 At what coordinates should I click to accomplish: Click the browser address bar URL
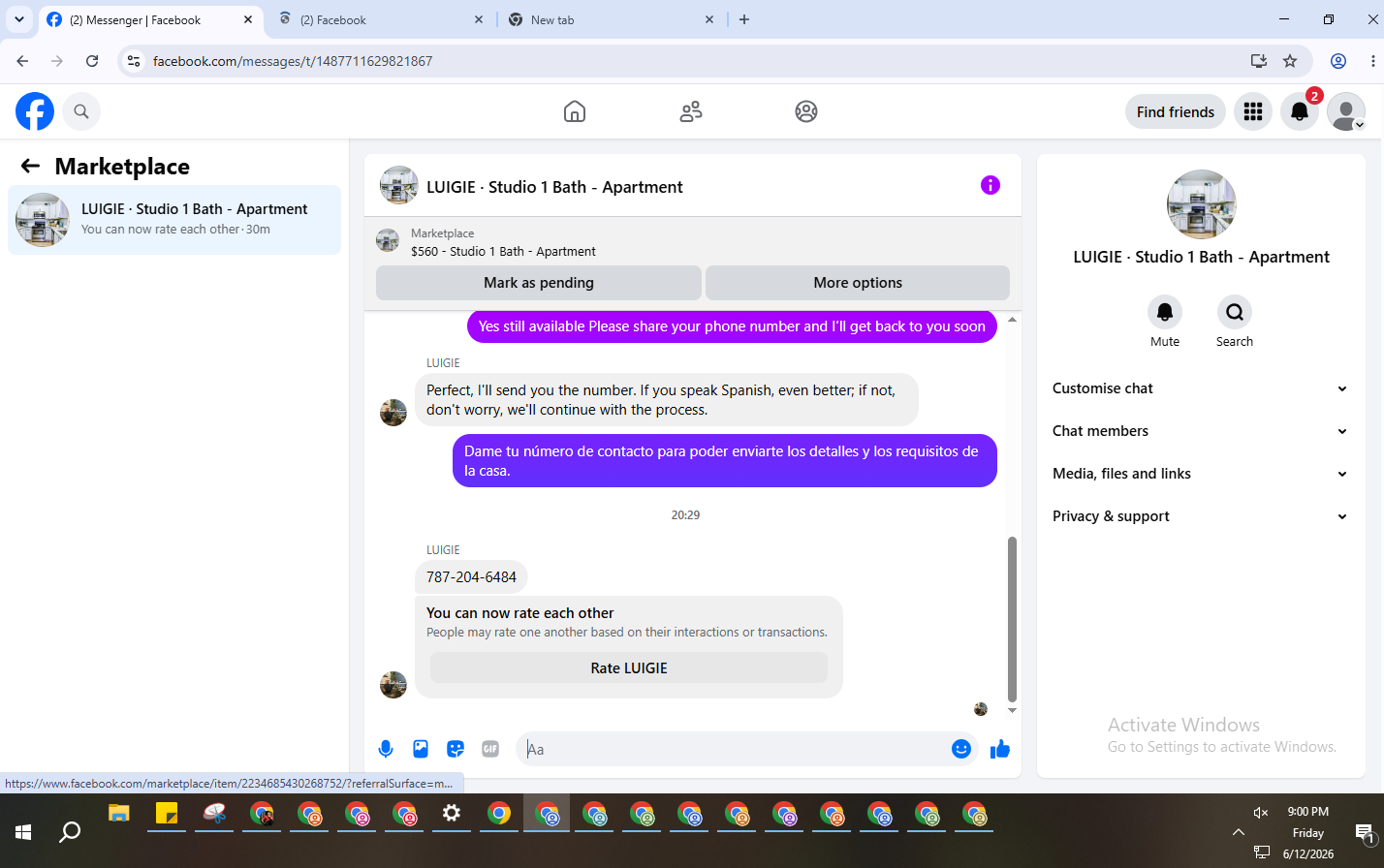pyautogui.click(x=293, y=61)
